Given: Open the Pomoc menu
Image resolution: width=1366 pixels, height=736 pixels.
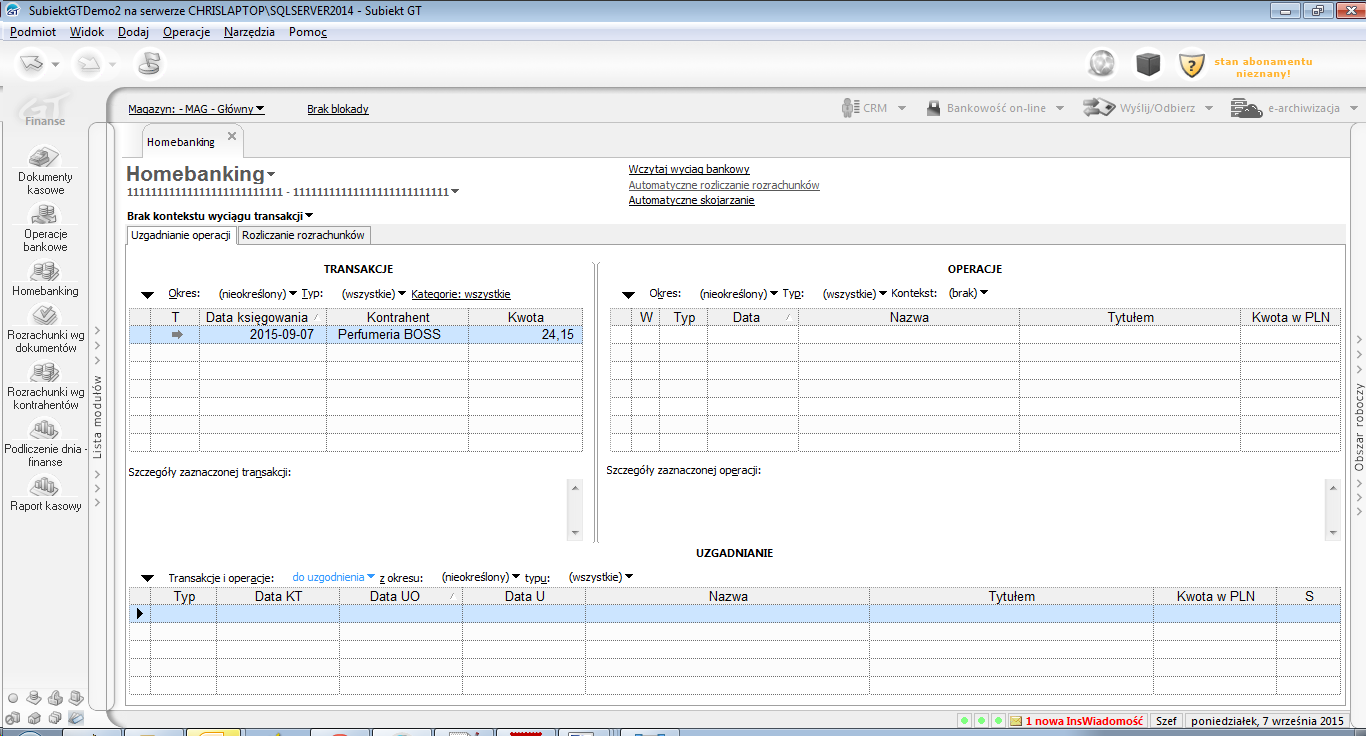Looking at the screenshot, I should coord(308,32).
